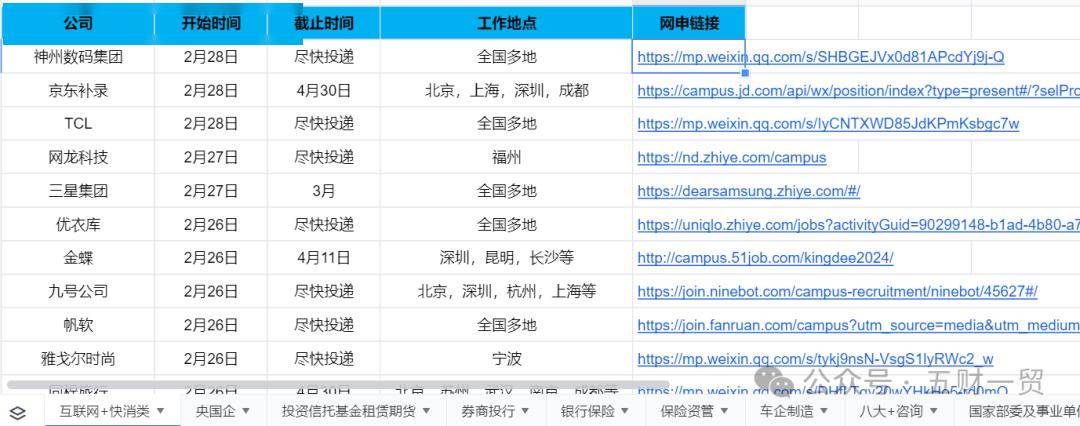Select the 3月 deadline cell for 三星集团
This screenshot has height=426, width=1080.
tap(324, 191)
